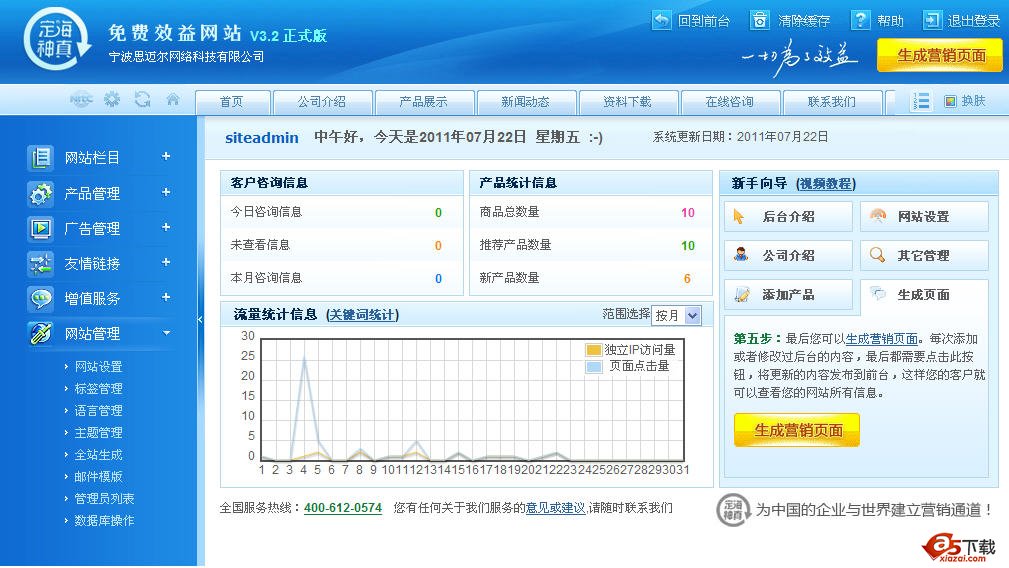
Task: Click the 友情链接 arrows icon in the sidebar
Action: [41, 264]
